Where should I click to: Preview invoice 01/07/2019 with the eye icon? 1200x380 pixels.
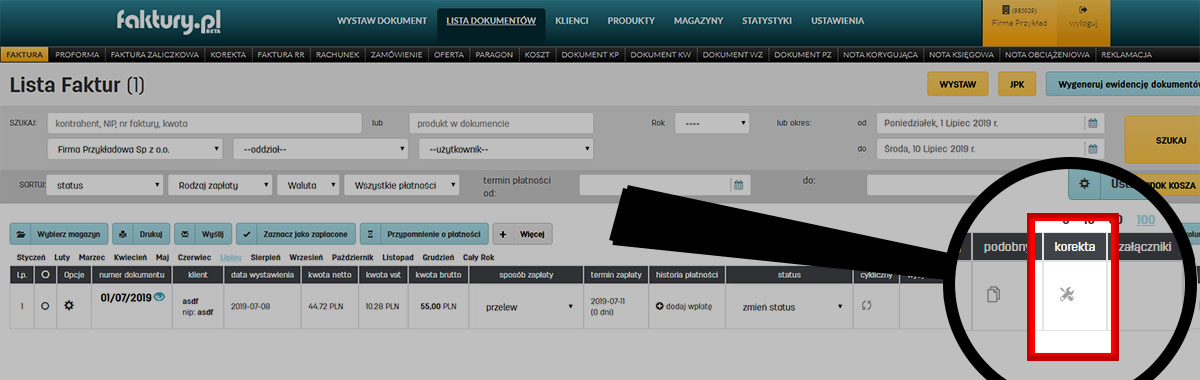click(159, 297)
